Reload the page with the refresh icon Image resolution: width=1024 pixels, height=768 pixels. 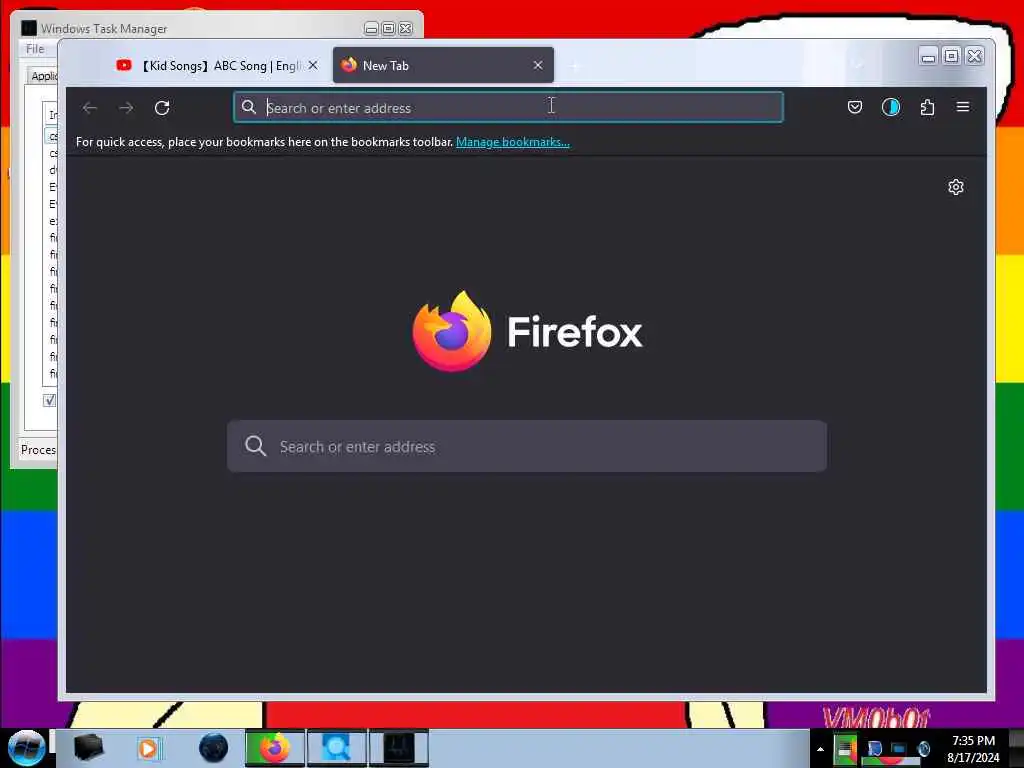coord(162,108)
